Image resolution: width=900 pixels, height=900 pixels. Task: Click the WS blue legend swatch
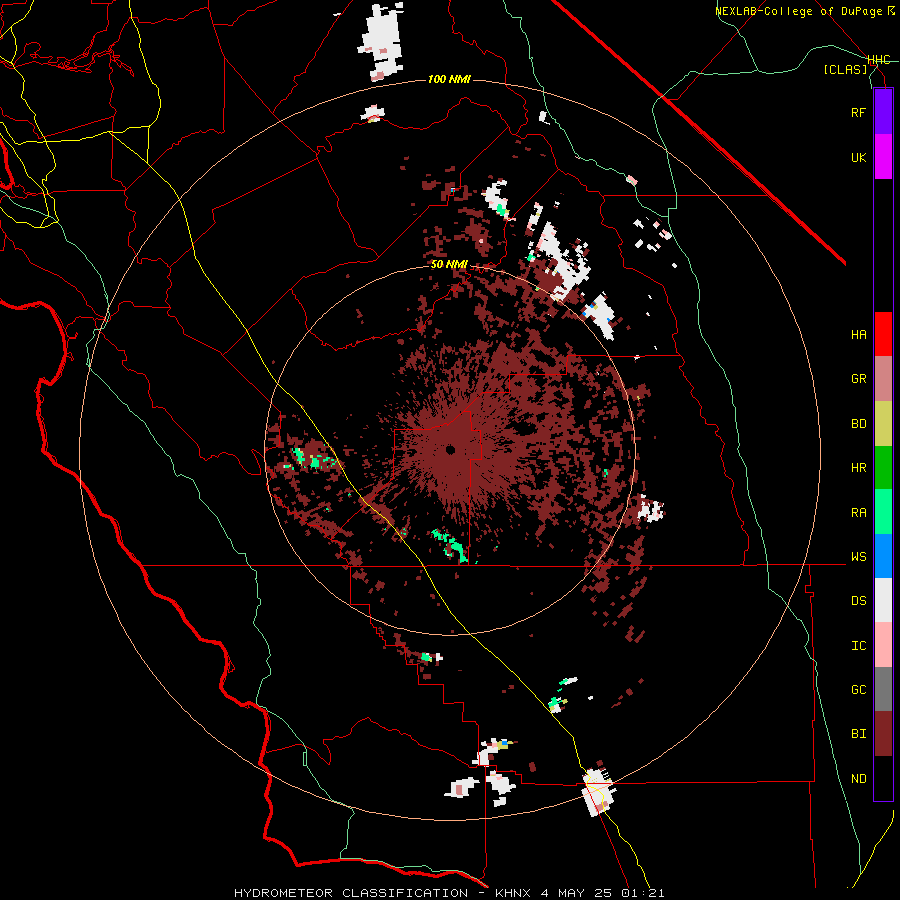tap(883, 556)
